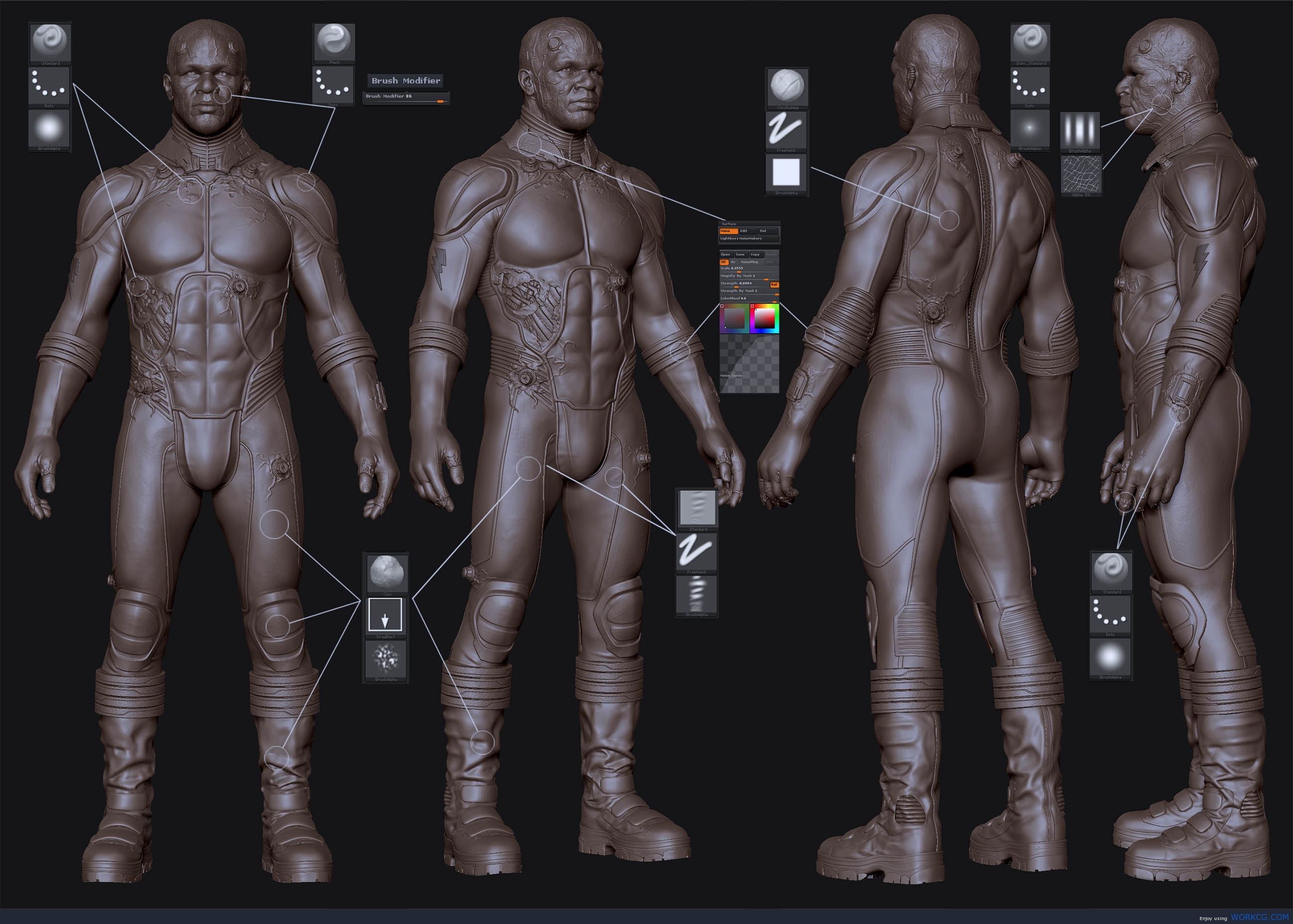Choose the Dots stroke under Pinch brush
1293x924 pixels.
coord(333,86)
